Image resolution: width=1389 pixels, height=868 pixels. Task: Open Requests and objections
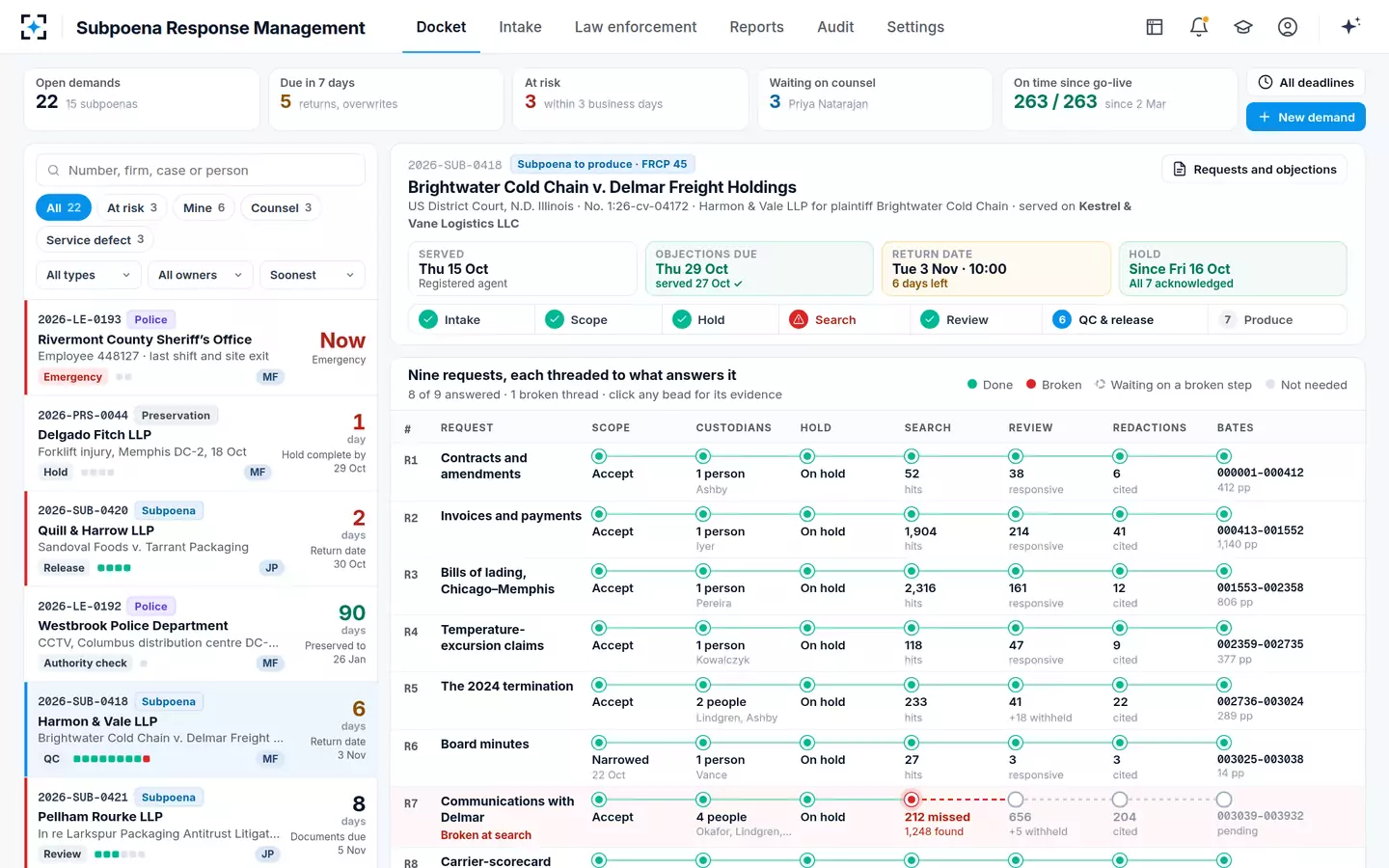(1255, 169)
